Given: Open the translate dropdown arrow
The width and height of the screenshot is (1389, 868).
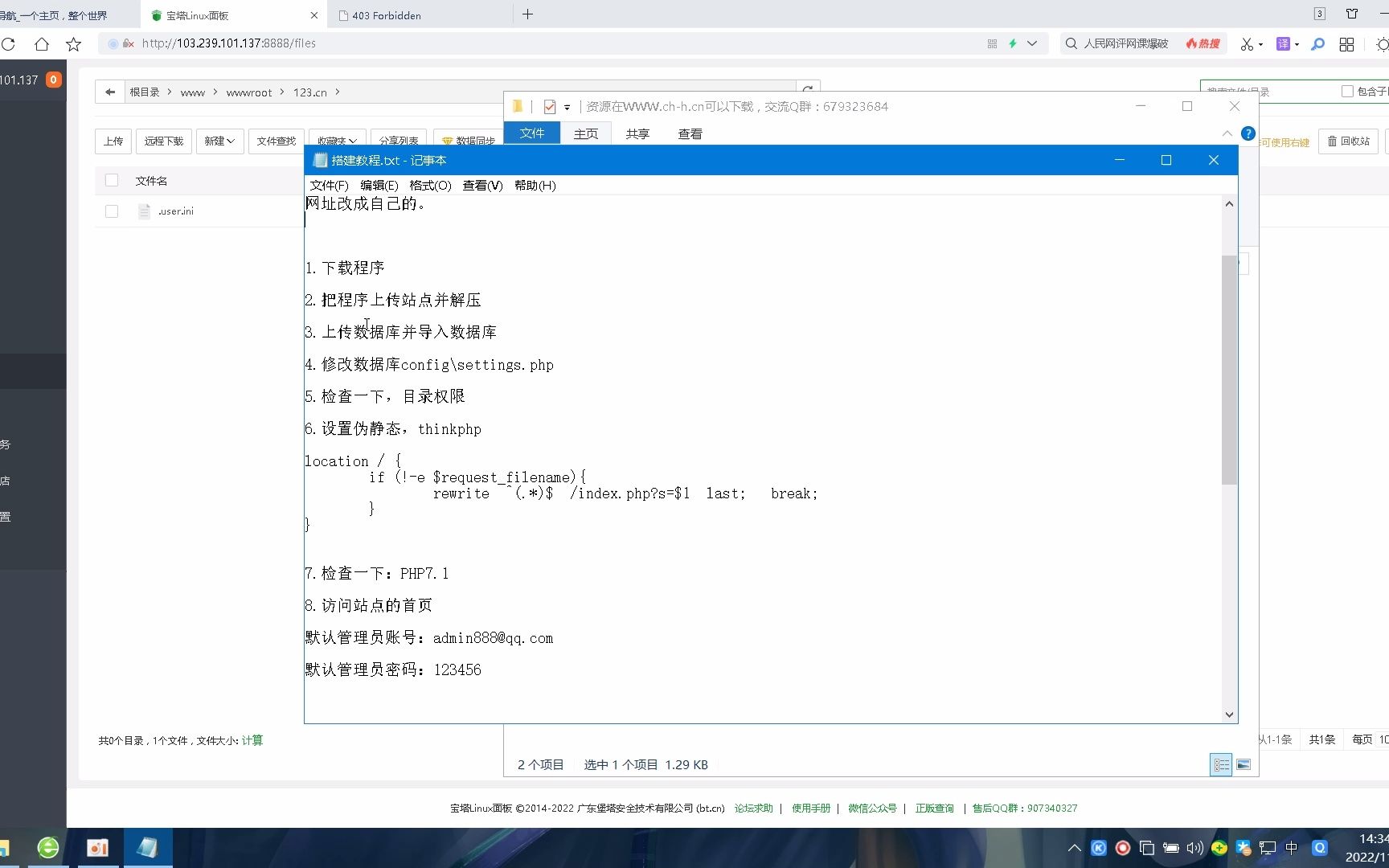Looking at the screenshot, I should click(x=1297, y=45).
